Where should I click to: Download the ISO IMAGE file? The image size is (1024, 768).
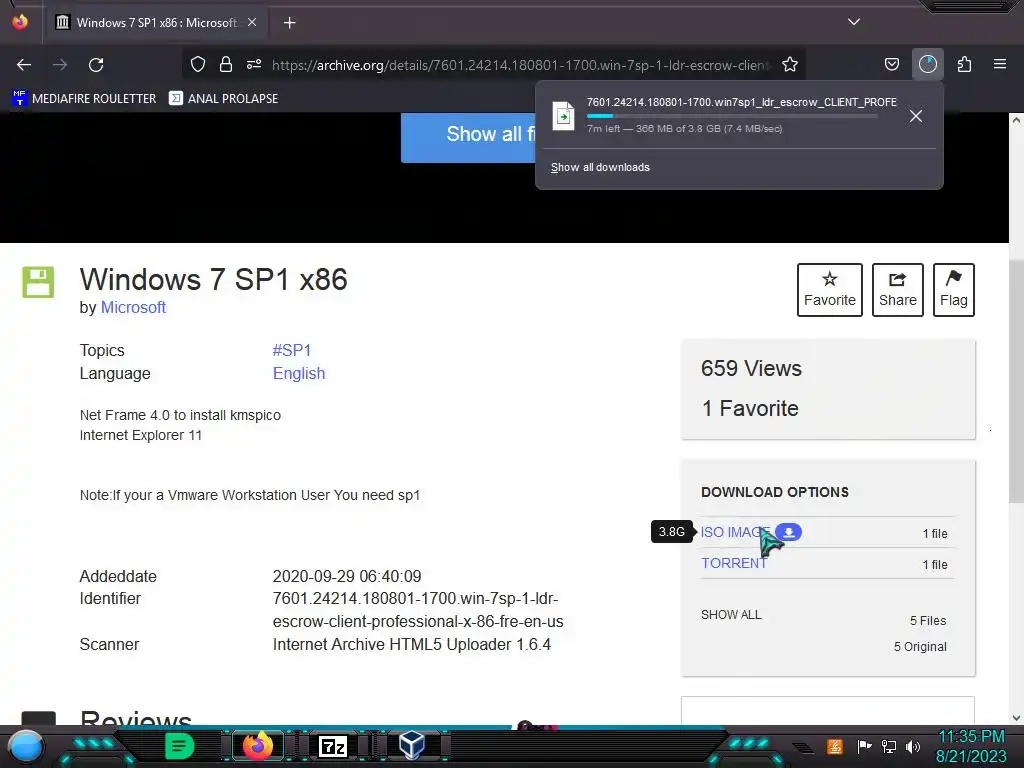point(735,532)
